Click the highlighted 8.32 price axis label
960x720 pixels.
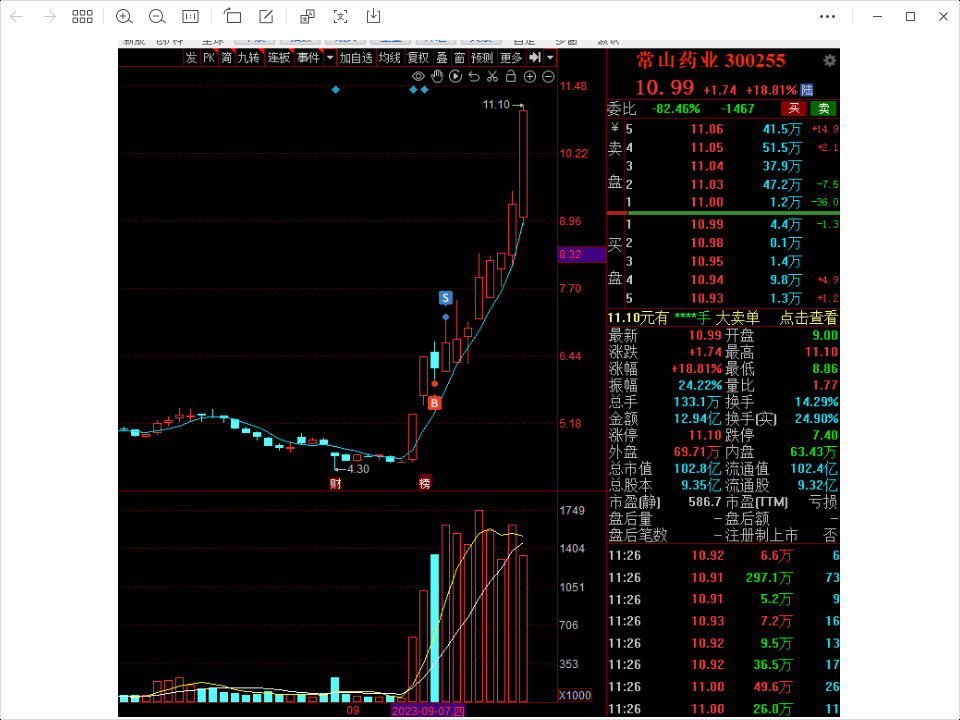582,254
